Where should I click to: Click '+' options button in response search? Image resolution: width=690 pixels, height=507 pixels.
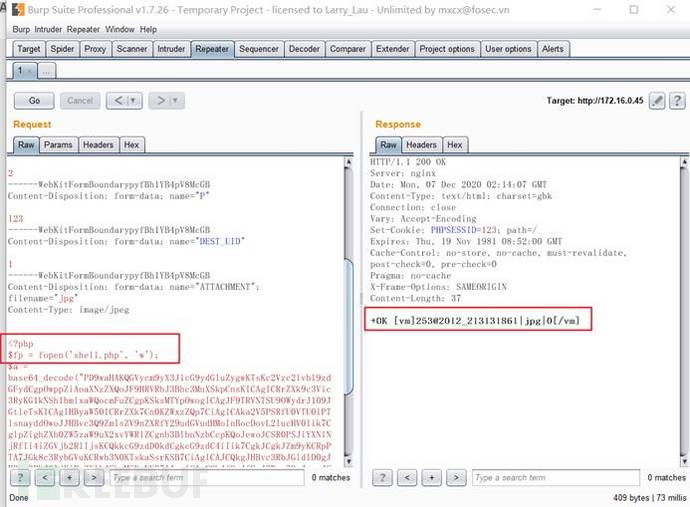pos(430,478)
